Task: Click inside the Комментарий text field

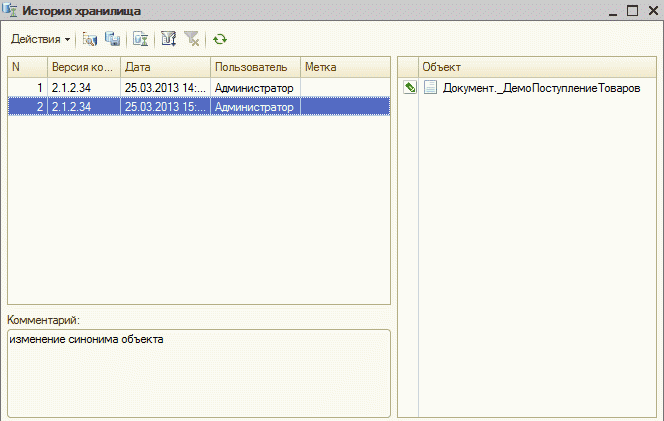Action: click(198, 372)
